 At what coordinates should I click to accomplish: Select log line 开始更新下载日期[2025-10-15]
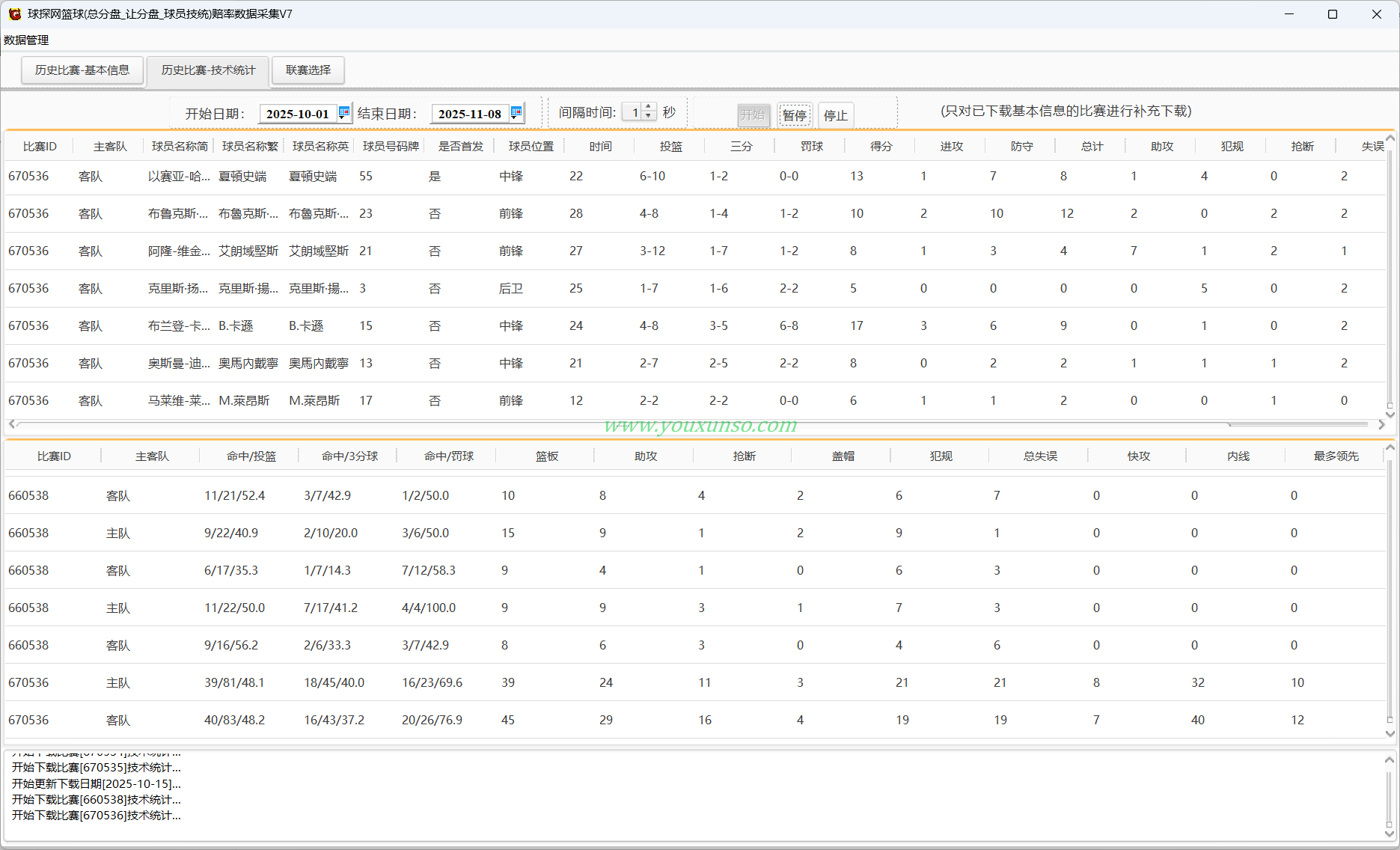coord(96,784)
